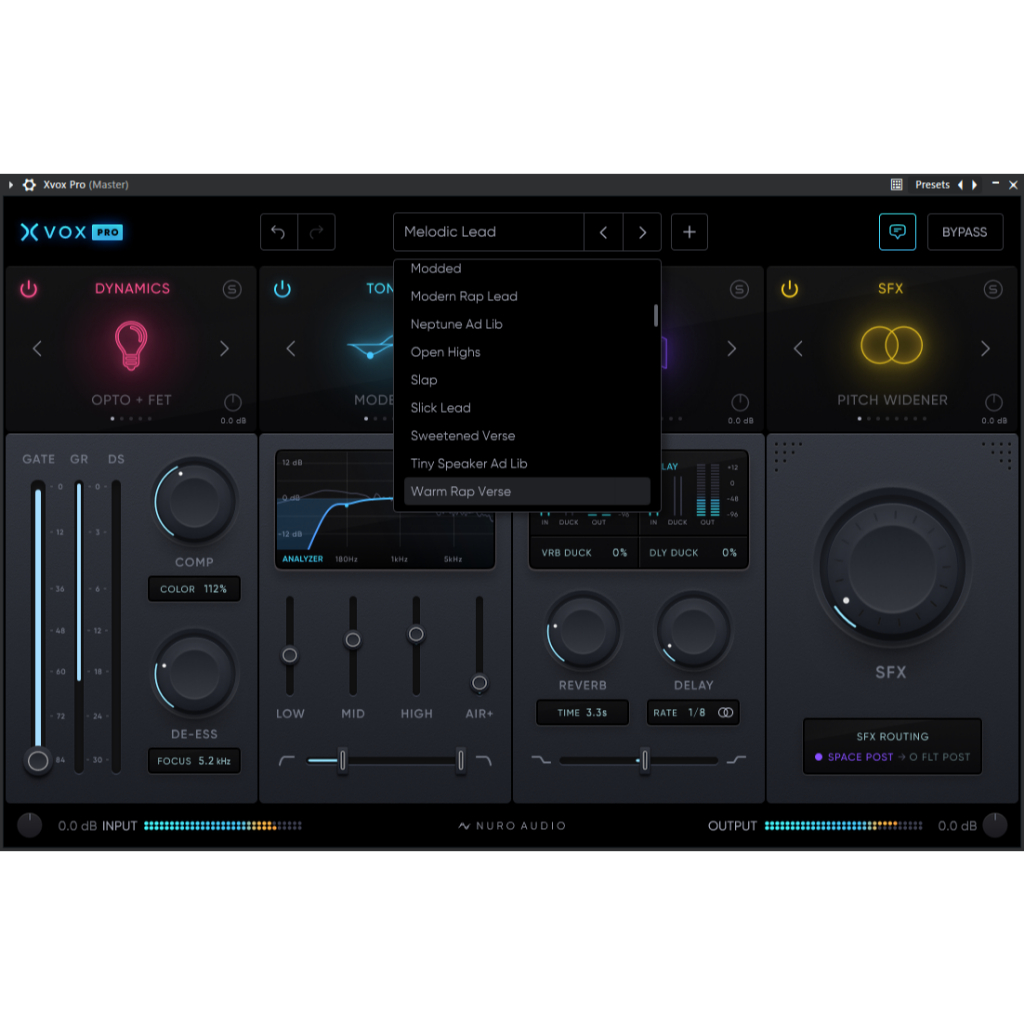Click the undo arrow icon
Image resolution: width=1024 pixels, height=1024 pixels.
point(279,232)
